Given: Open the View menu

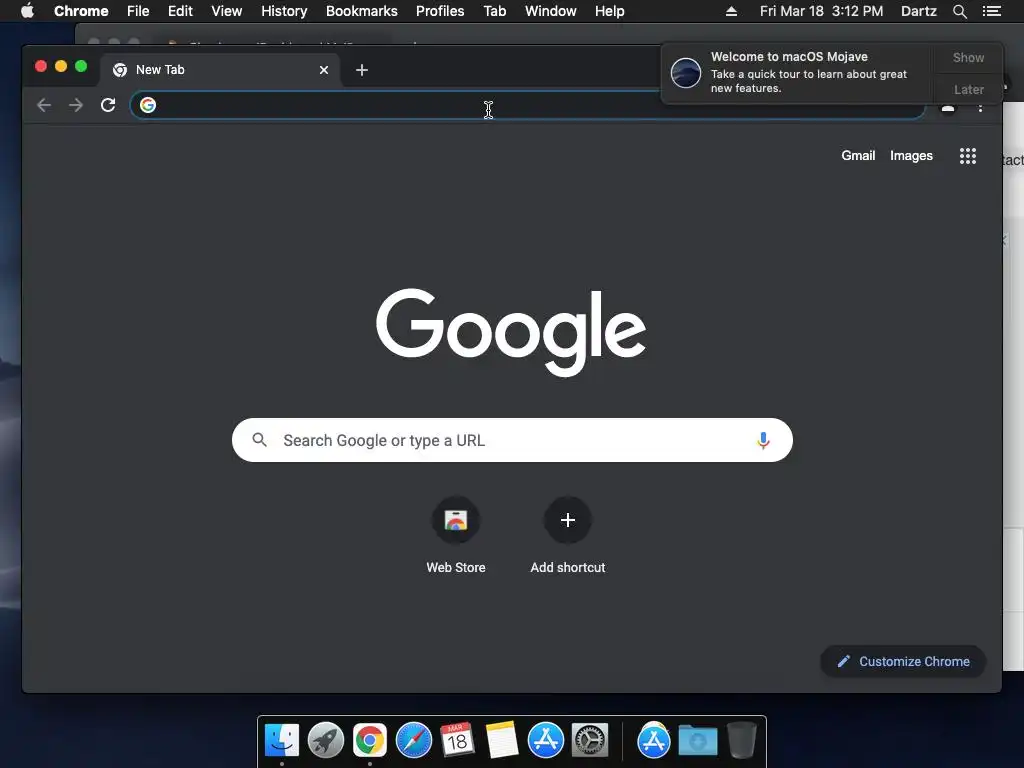Looking at the screenshot, I should (x=227, y=11).
